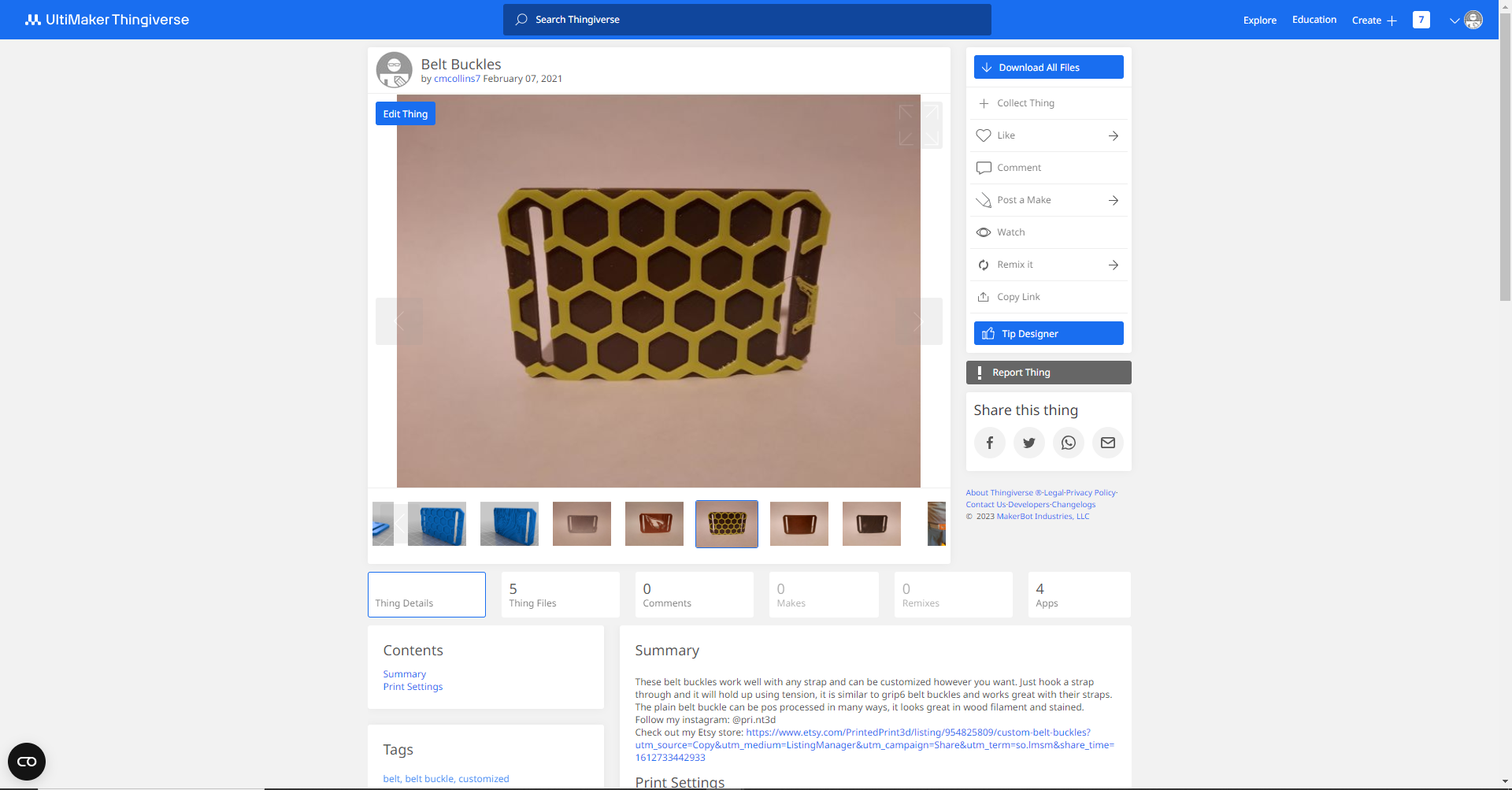
Task: Click the search magnifier icon
Action: (x=521, y=20)
